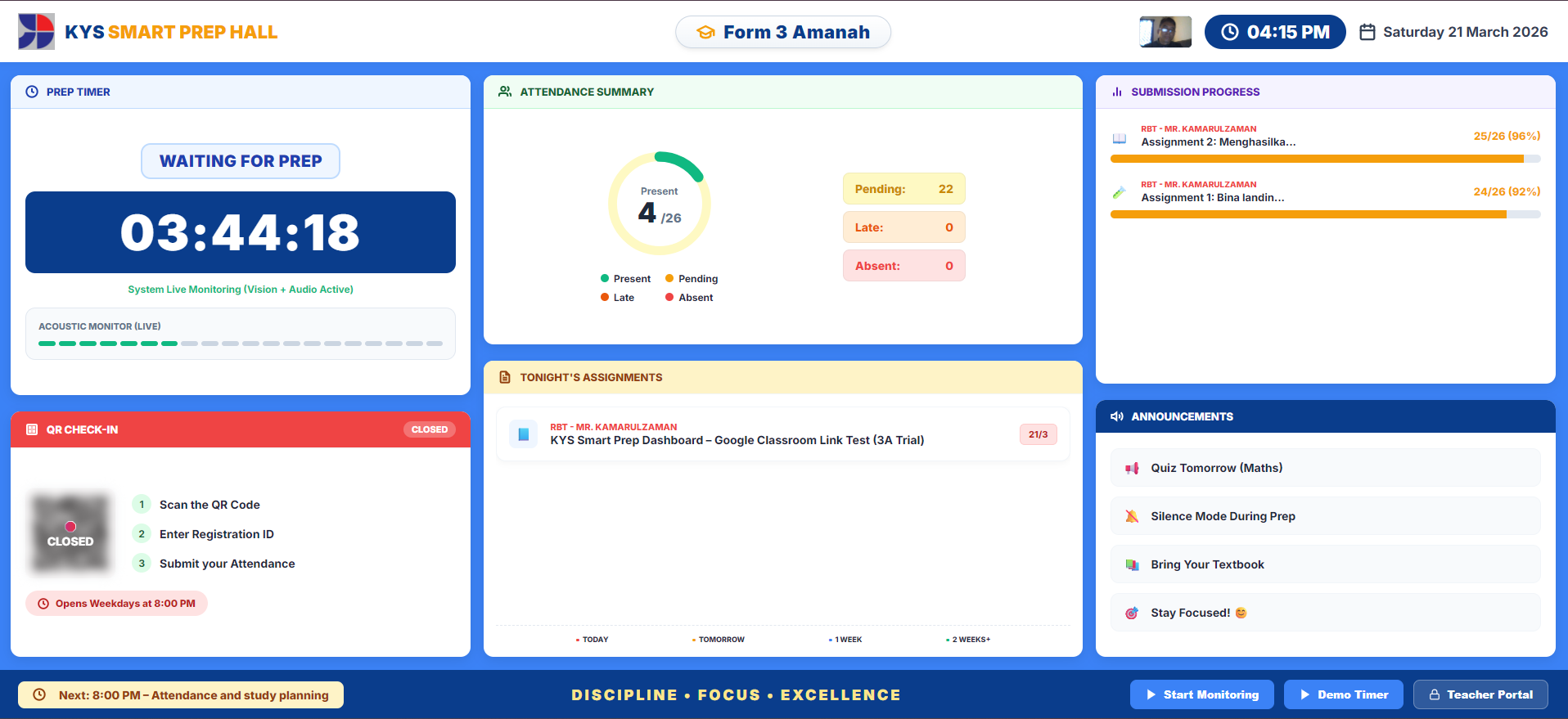
Task: Click the clock icon in the 04:15 PM badge
Action: 1229,32
